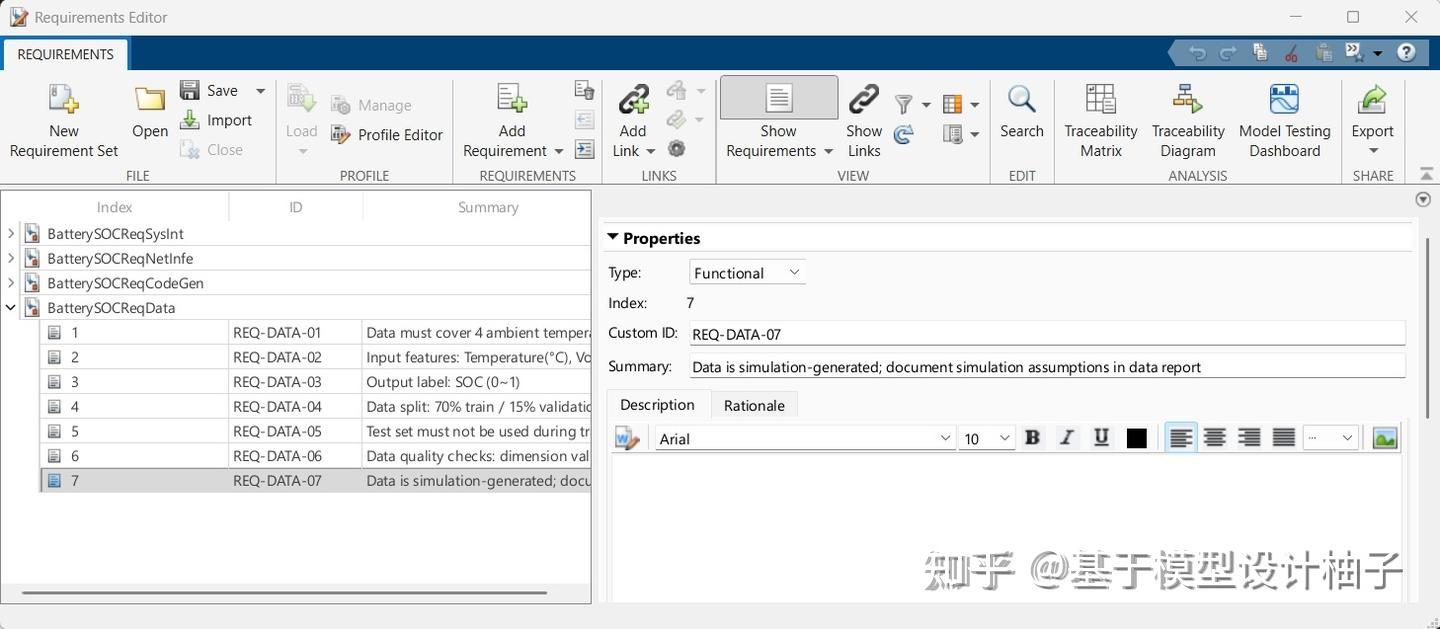The width and height of the screenshot is (1440, 629).
Task: Open Add Requirement dropdown arrow
Action: coord(558,151)
